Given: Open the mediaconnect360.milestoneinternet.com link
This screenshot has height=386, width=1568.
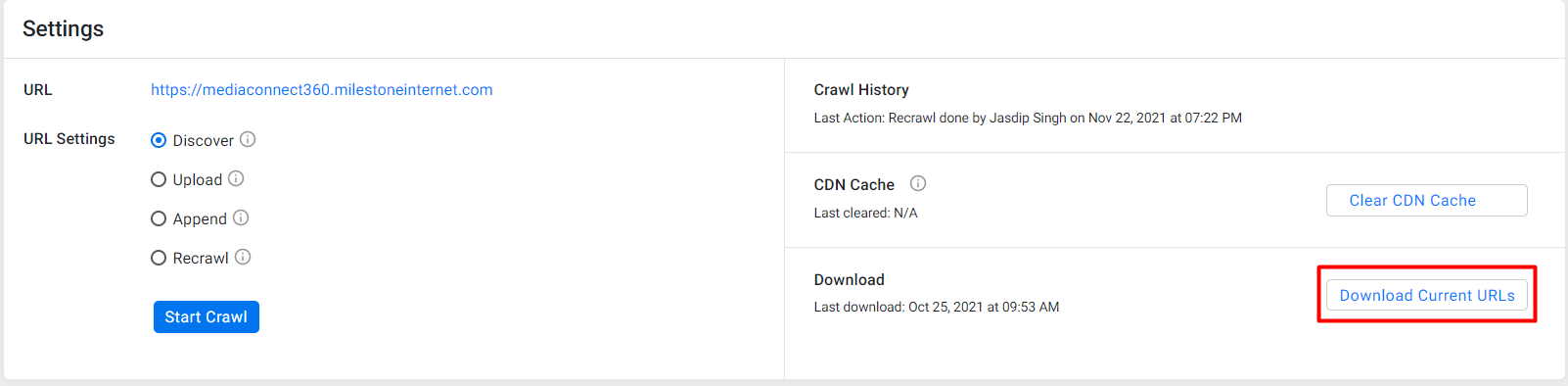Looking at the screenshot, I should 322,89.
